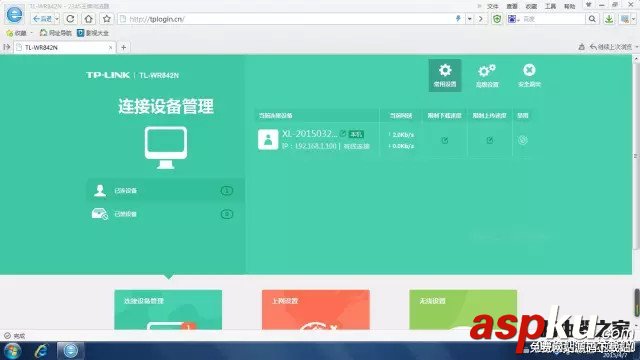Image resolution: width=640 pixels, height=360 pixels.
Task: Click the tplogin.cn address bar
Action: tap(286, 19)
